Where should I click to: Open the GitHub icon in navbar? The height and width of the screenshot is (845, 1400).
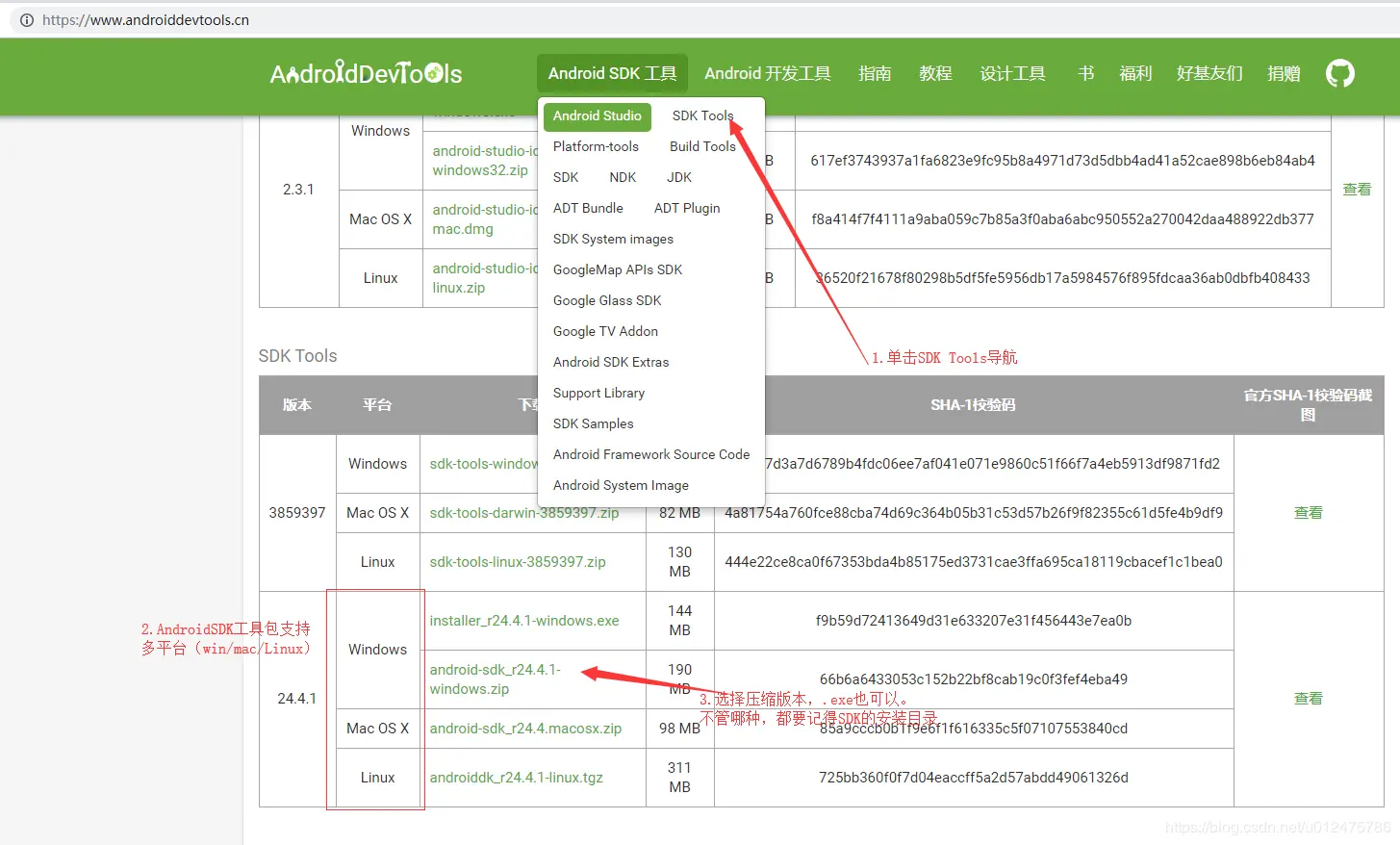coord(1339,73)
